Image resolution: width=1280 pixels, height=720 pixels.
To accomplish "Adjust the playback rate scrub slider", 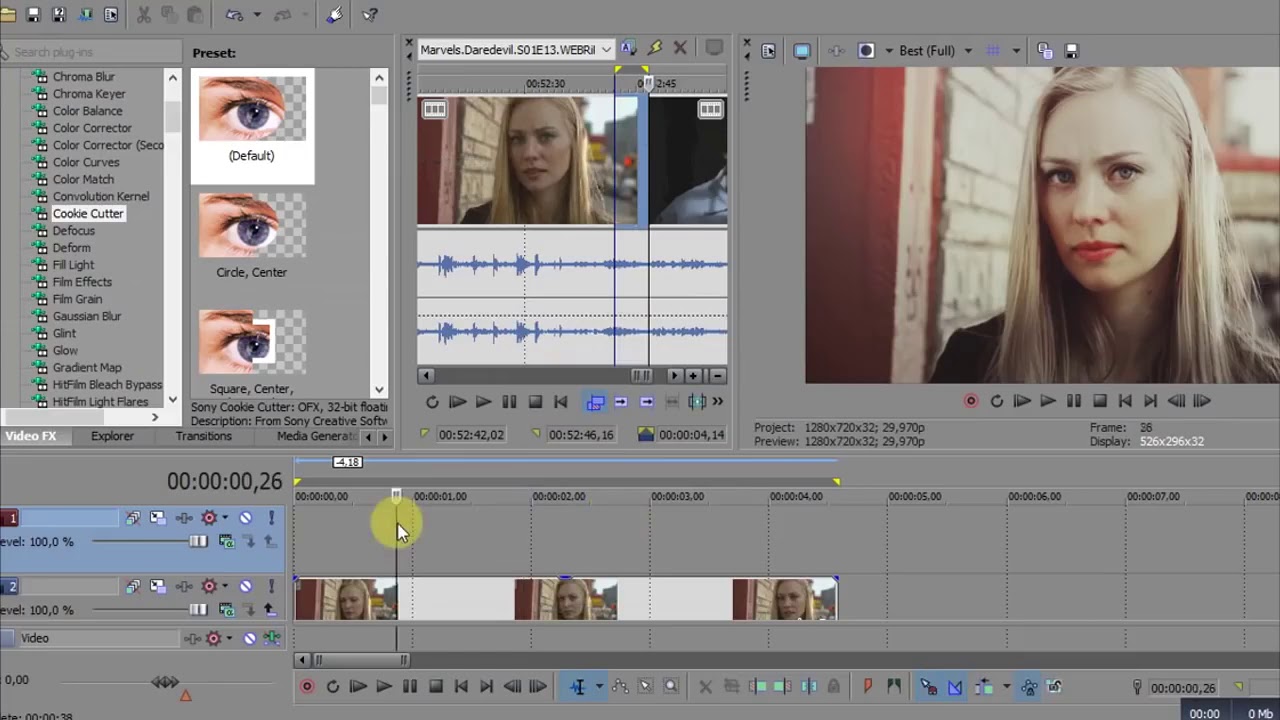I will tap(165, 682).
